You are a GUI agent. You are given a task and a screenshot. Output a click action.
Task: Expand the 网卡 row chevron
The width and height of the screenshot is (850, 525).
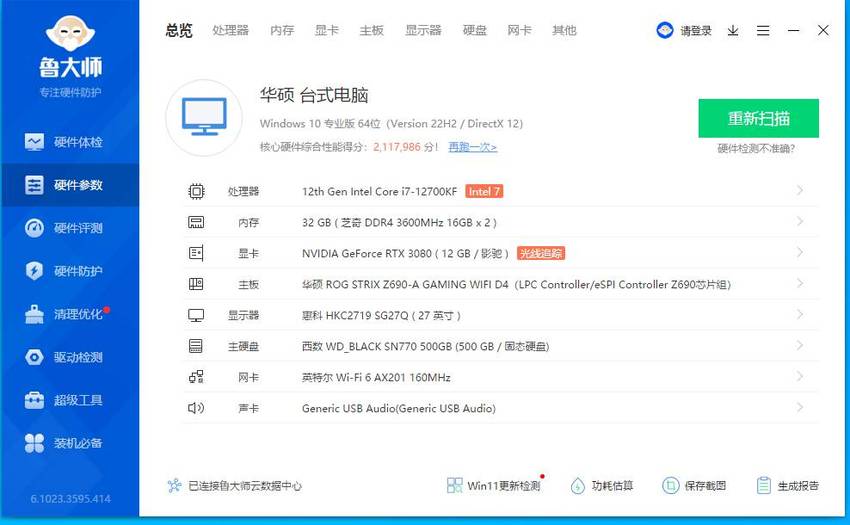coord(800,376)
